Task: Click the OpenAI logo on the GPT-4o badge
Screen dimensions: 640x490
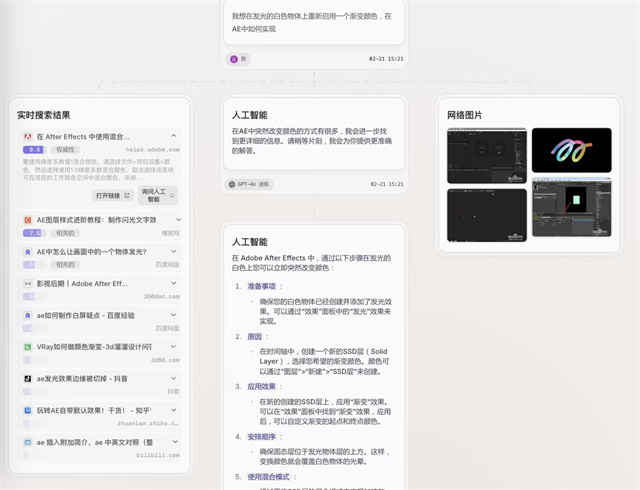Action: (x=232, y=184)
